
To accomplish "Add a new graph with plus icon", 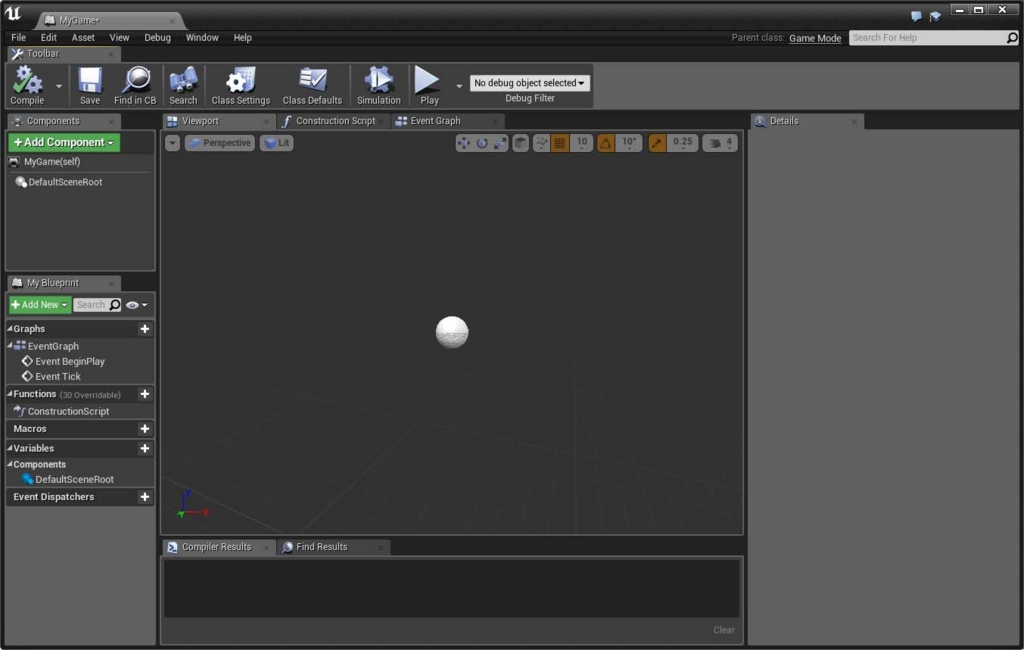I will click(x=145, y=329).
